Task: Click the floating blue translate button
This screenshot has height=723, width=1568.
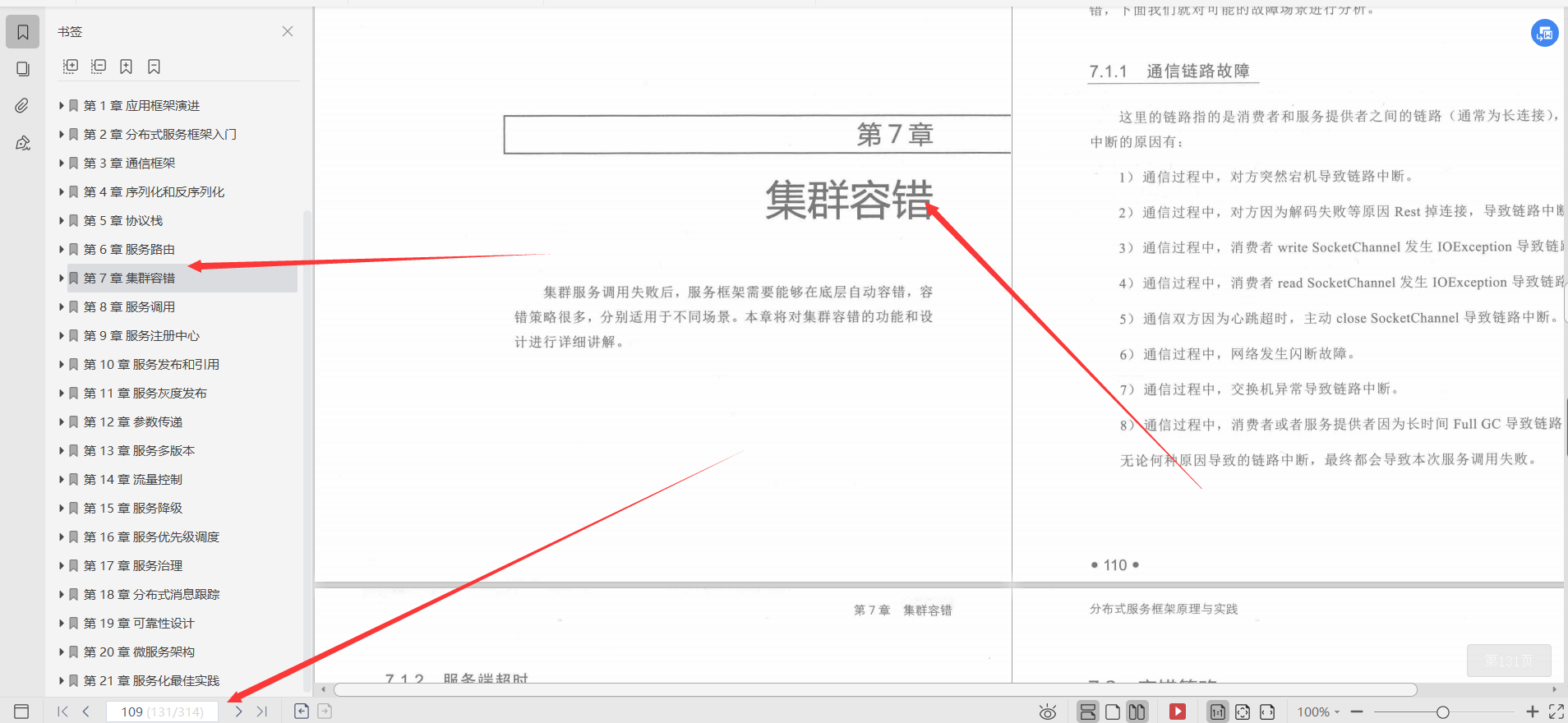Action: click(1544, 33)
